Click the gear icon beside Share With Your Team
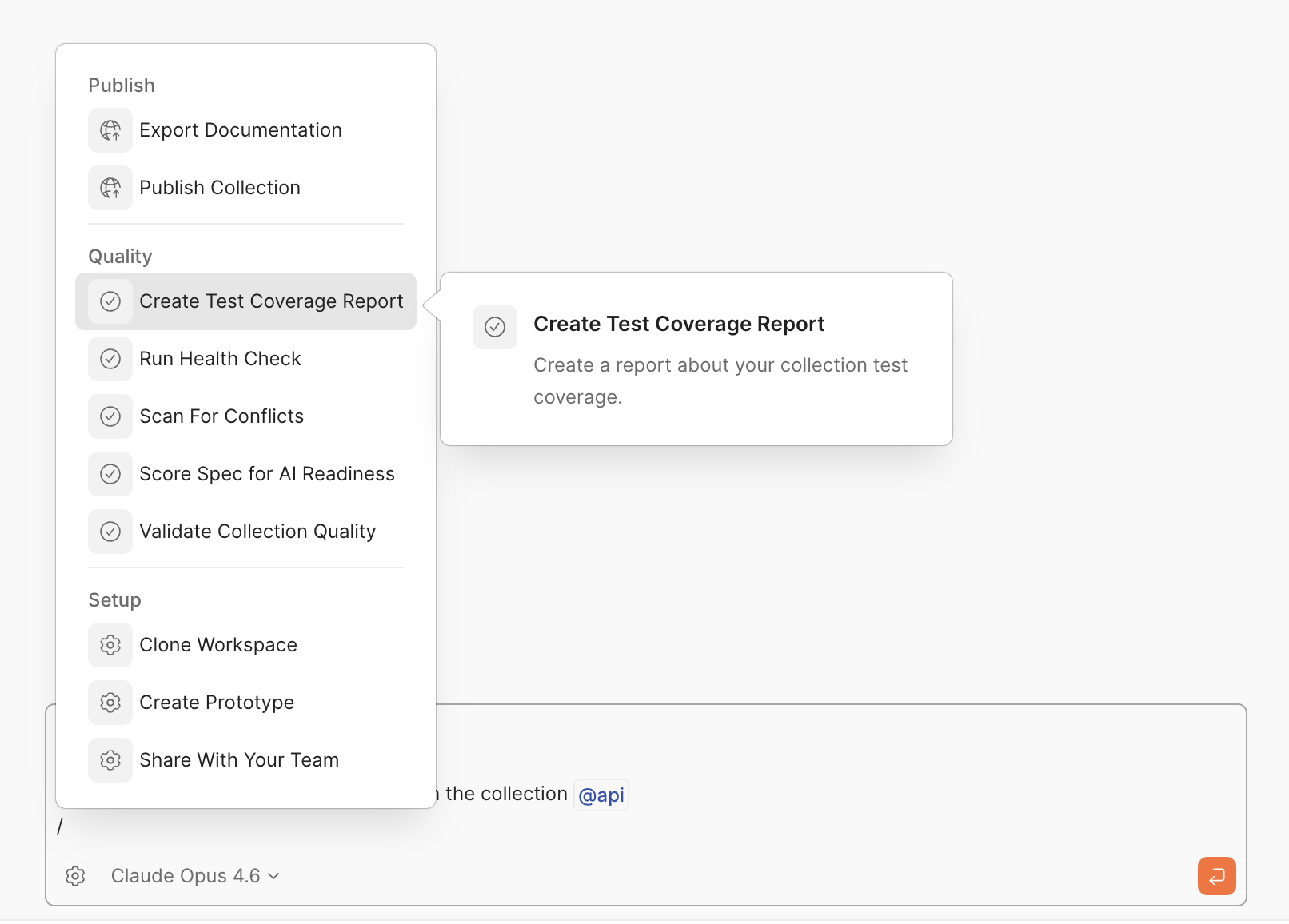 click(110, 760)
